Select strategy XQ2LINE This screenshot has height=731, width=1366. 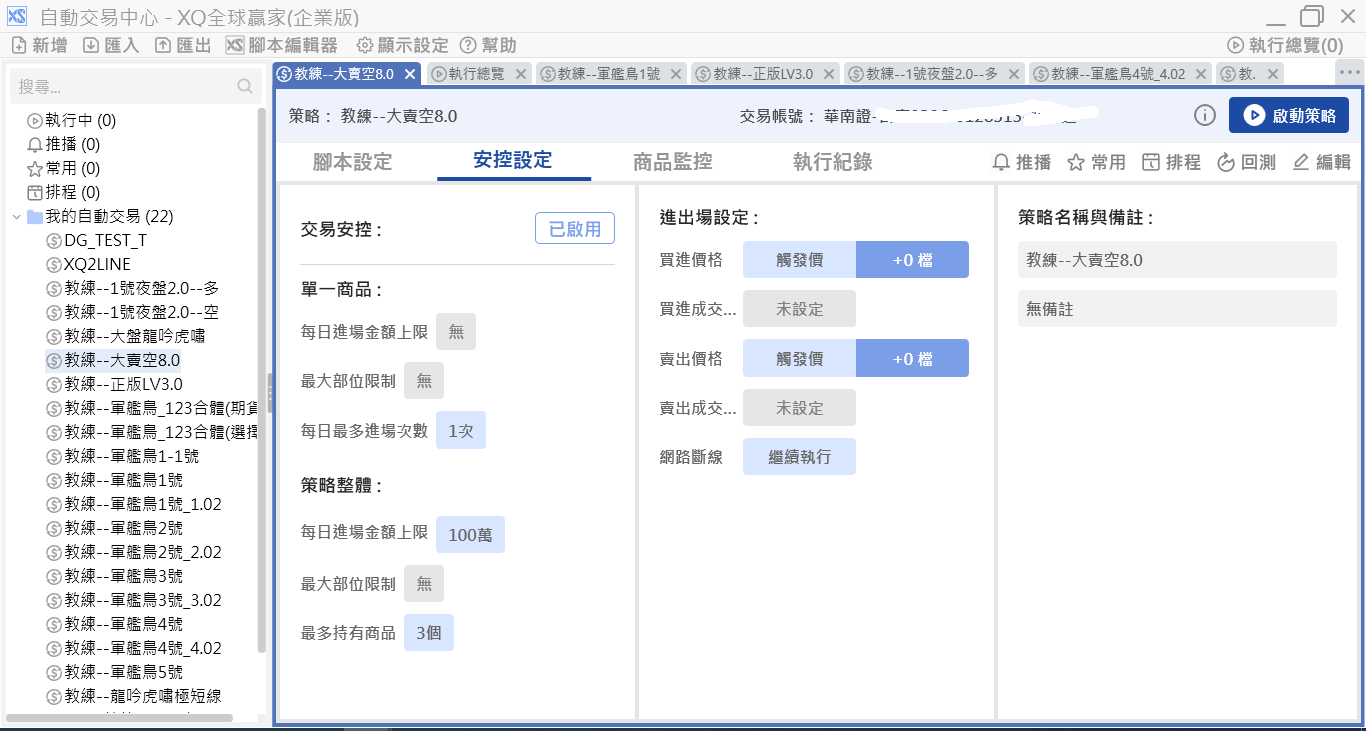point(88,264)
